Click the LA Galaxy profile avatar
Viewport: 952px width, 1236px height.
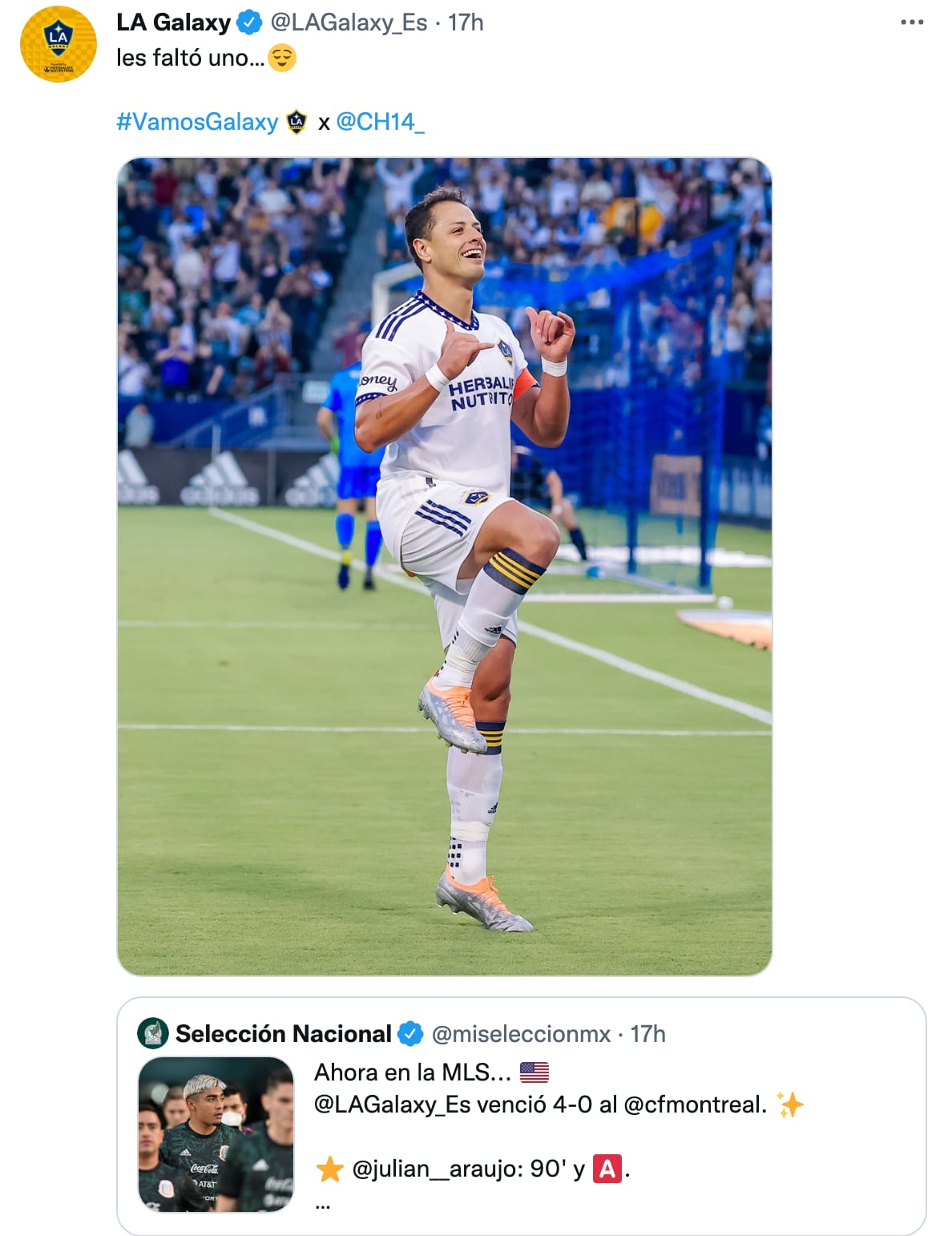coord(58,44)
